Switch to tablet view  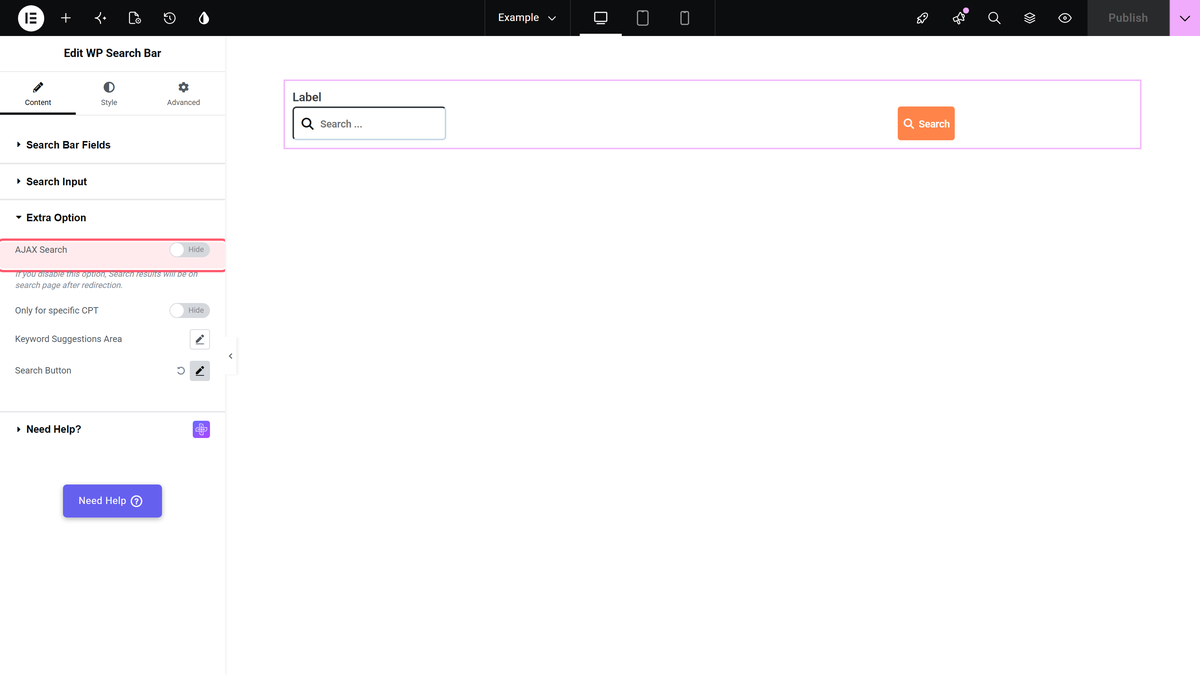coord(643,18)
